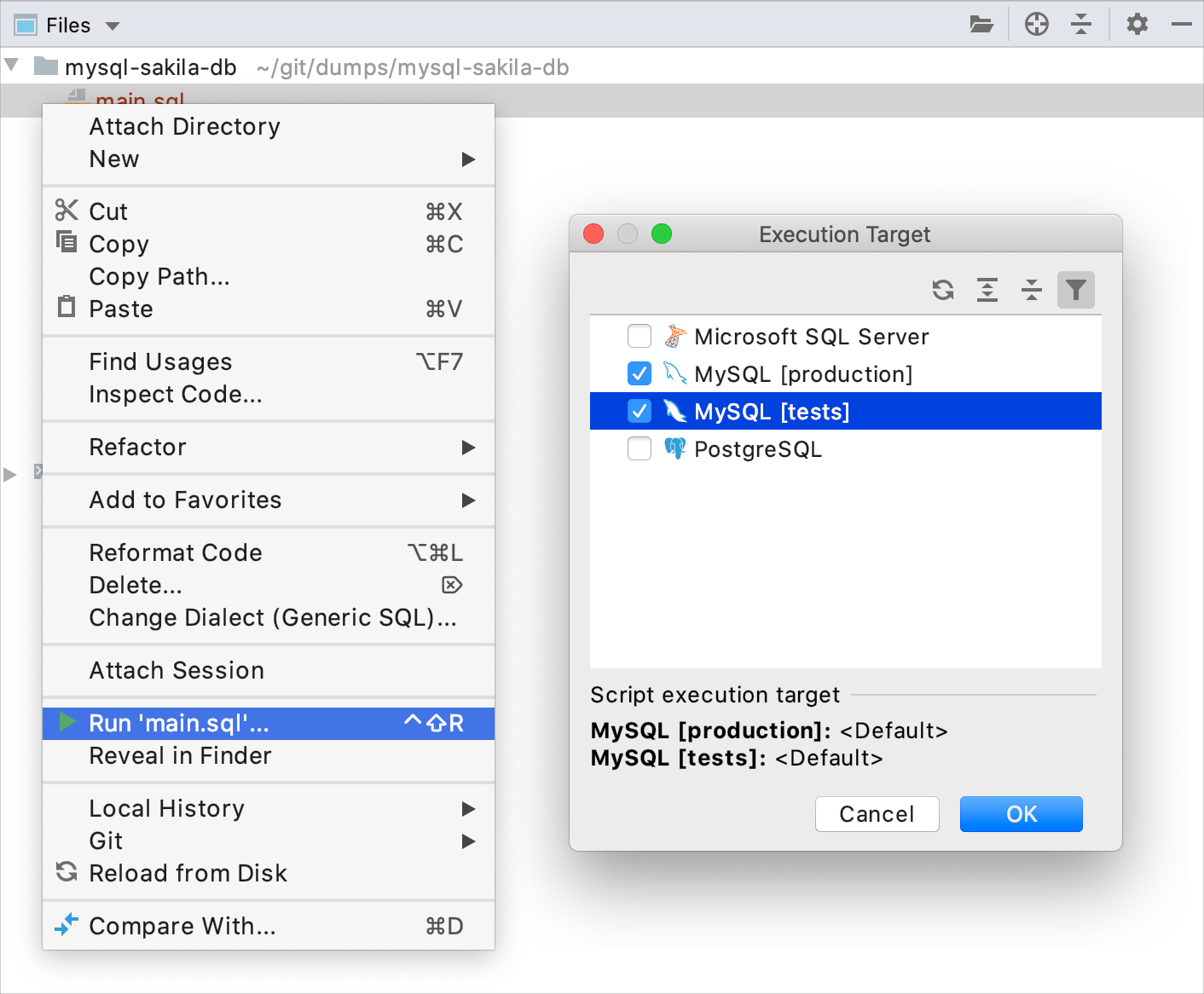The width and height of the screenshot is (1204, 994).
Task: Click the Reload from Disk icon
Action: coord(67,871)
